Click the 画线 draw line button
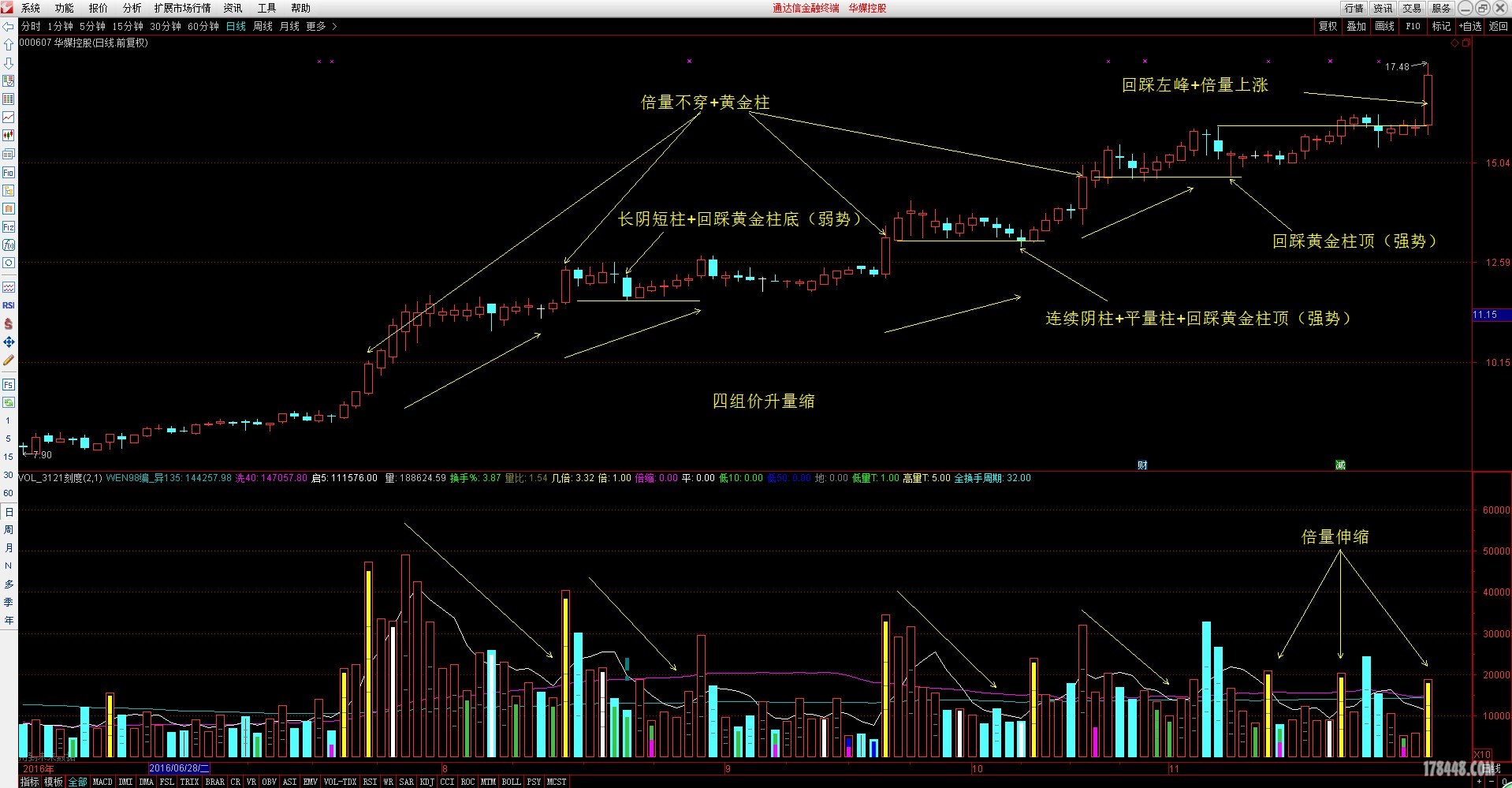 pyautogui.click(x=1384, y=26)
